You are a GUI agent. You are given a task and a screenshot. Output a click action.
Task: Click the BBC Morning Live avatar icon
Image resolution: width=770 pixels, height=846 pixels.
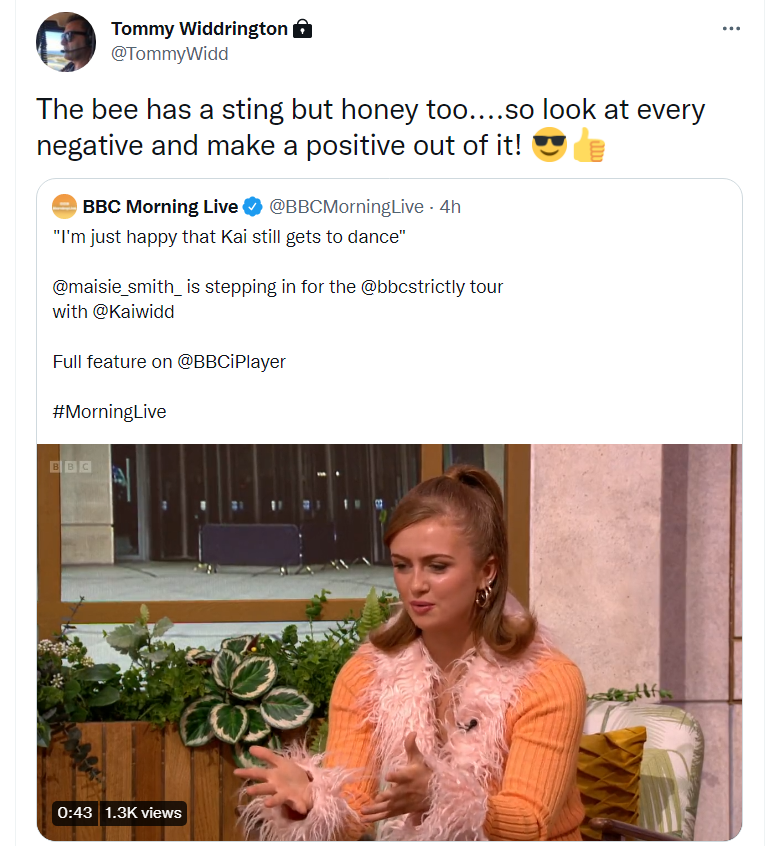[65, 207]
